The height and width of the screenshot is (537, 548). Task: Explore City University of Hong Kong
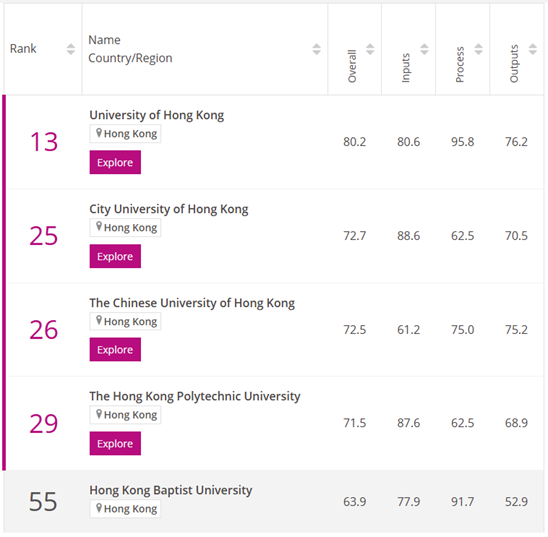[115, 256]
